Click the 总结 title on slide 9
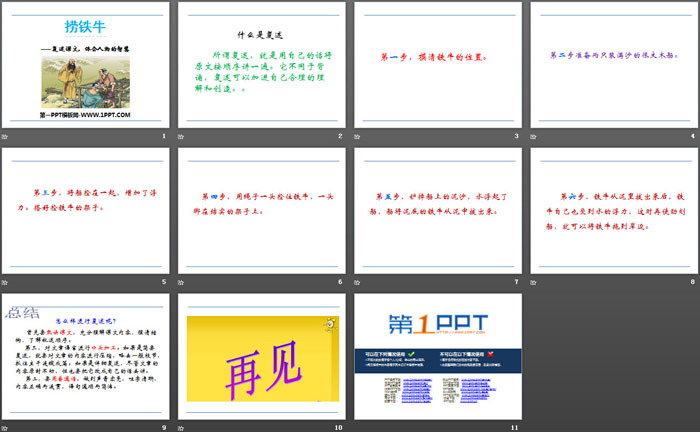 (23, 312)
